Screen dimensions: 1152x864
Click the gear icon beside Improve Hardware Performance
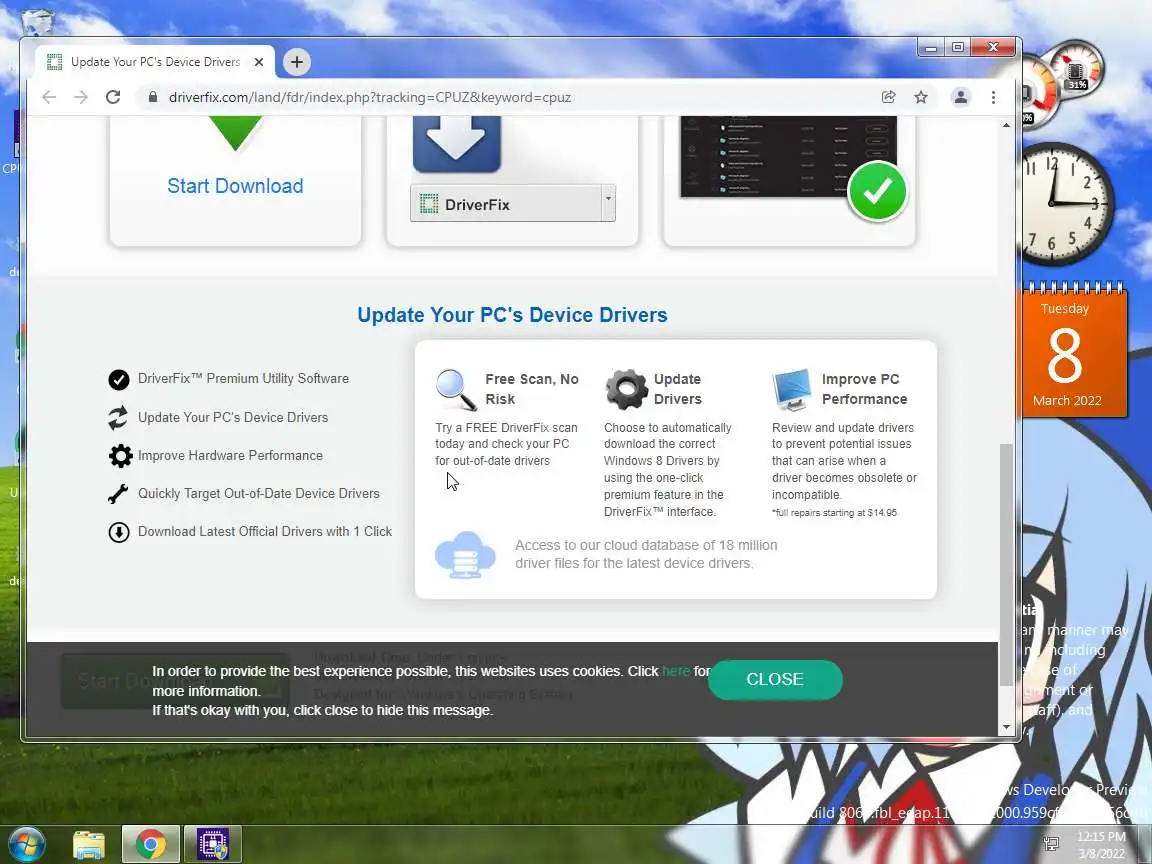(x=120, y=456)
